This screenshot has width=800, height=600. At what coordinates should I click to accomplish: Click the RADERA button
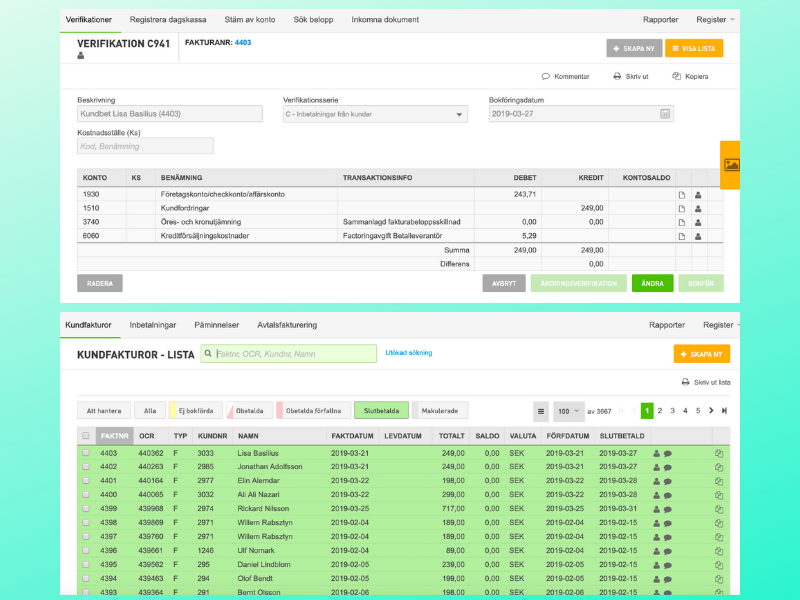pos(100,283)
